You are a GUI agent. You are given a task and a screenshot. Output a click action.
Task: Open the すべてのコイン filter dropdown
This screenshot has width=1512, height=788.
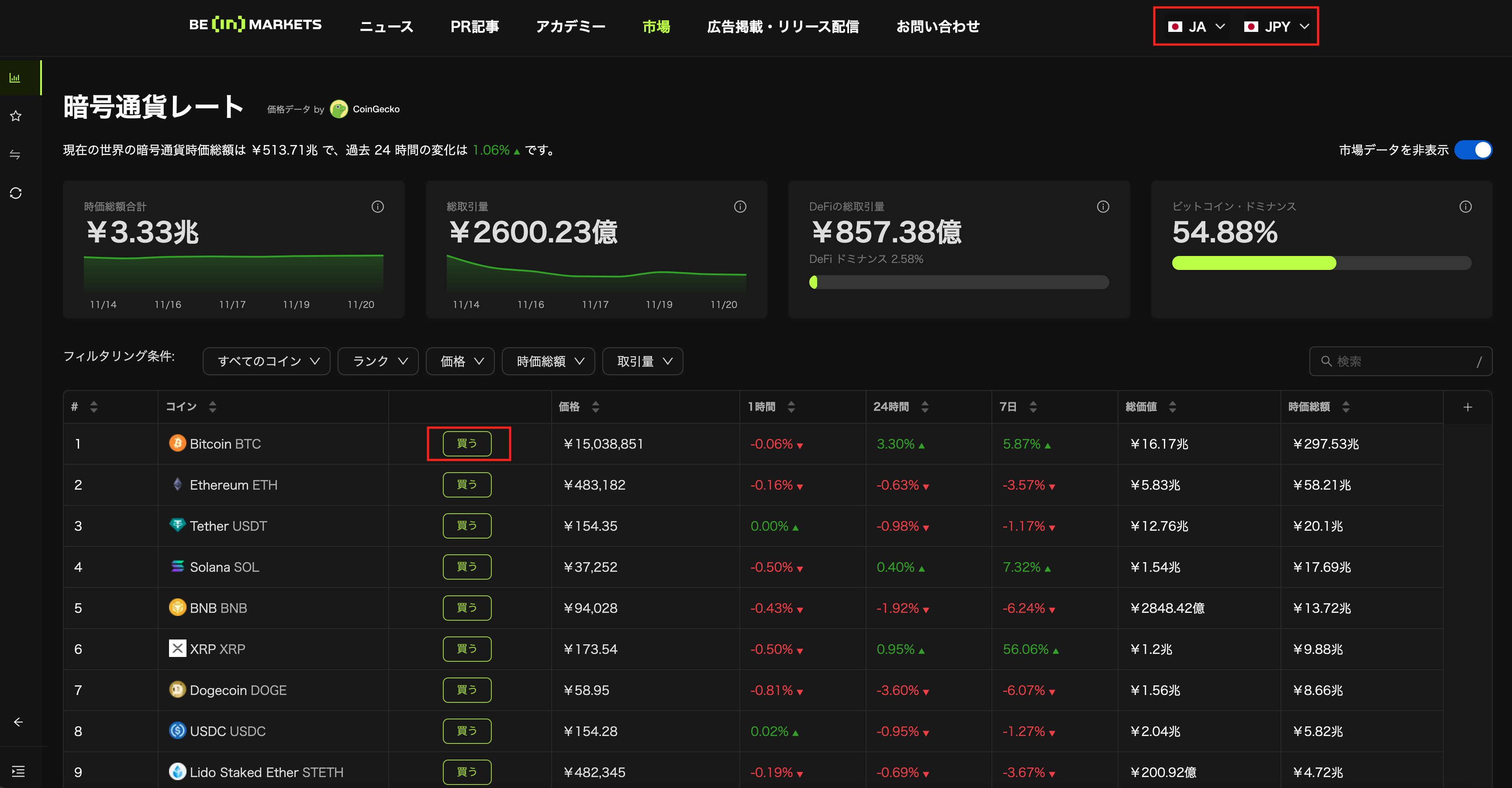tap(266, 361)
